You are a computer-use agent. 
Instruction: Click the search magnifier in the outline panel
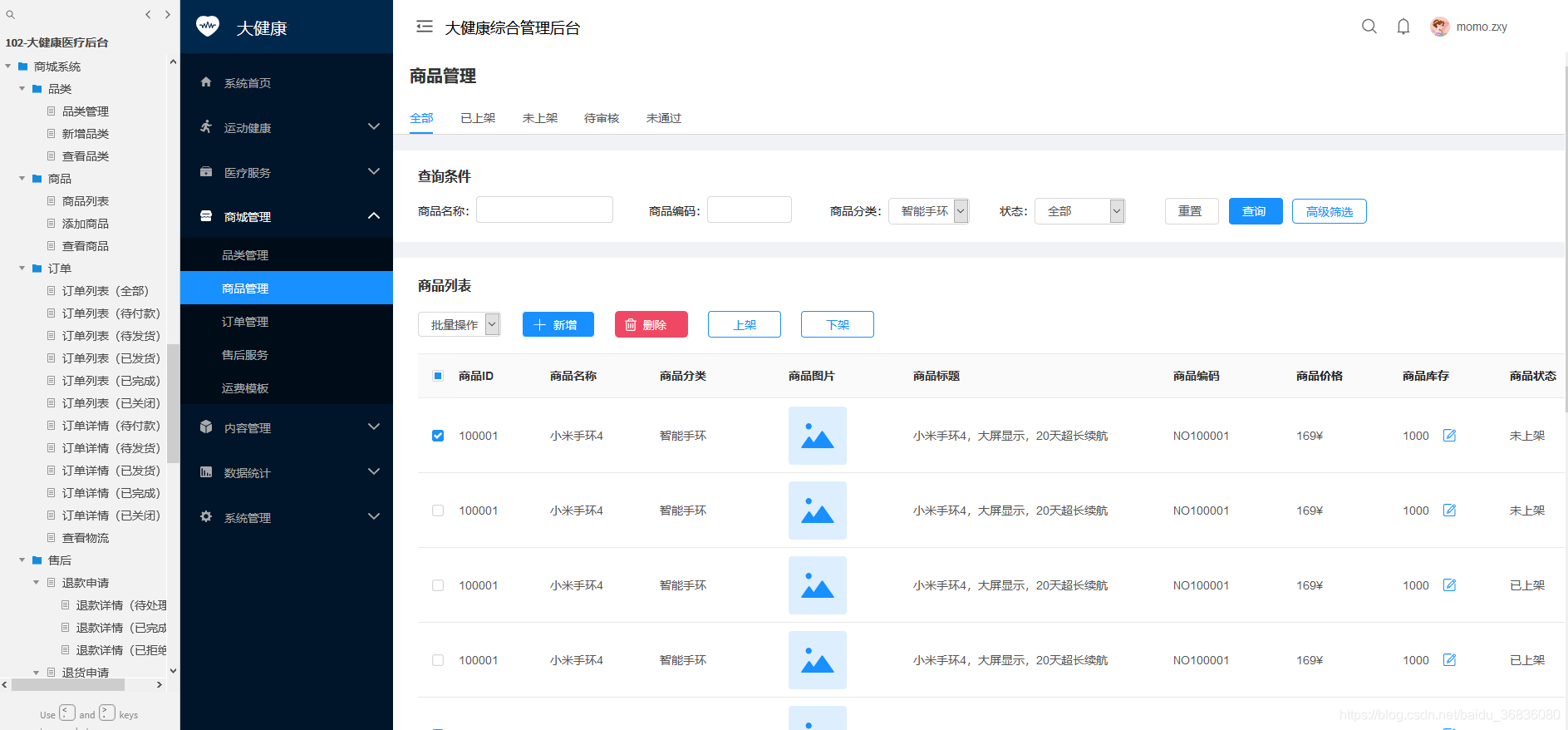click(x=10, y=14)
